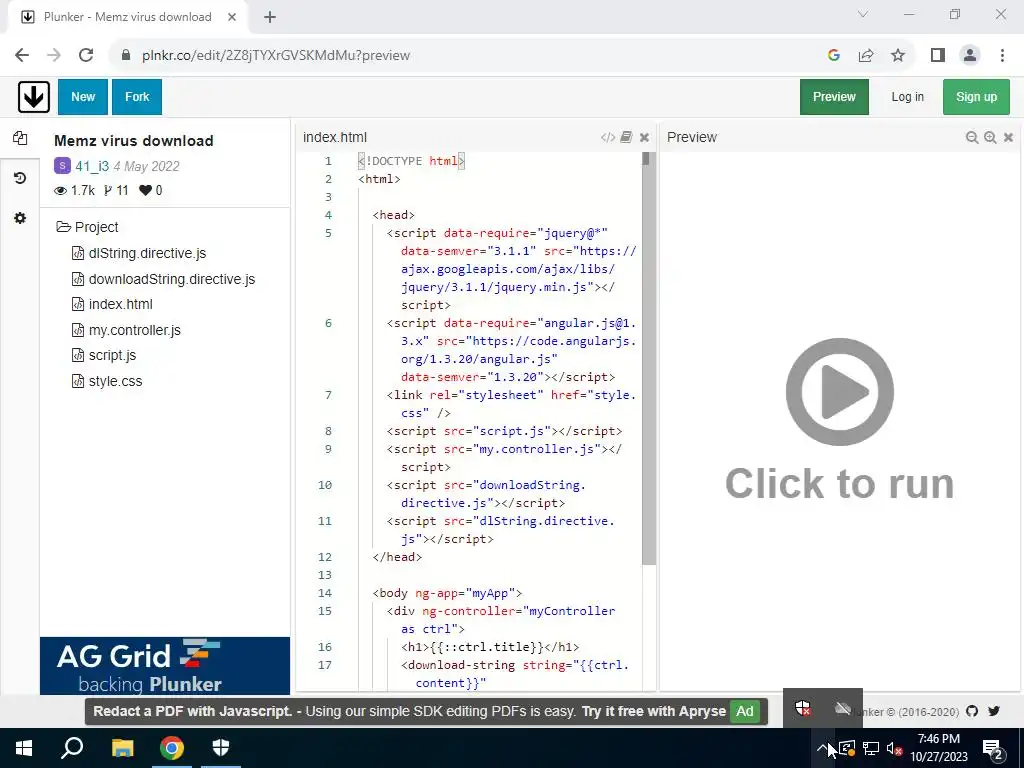
Task: Open the GitHub icon in footer
Action: pos(972,711)
